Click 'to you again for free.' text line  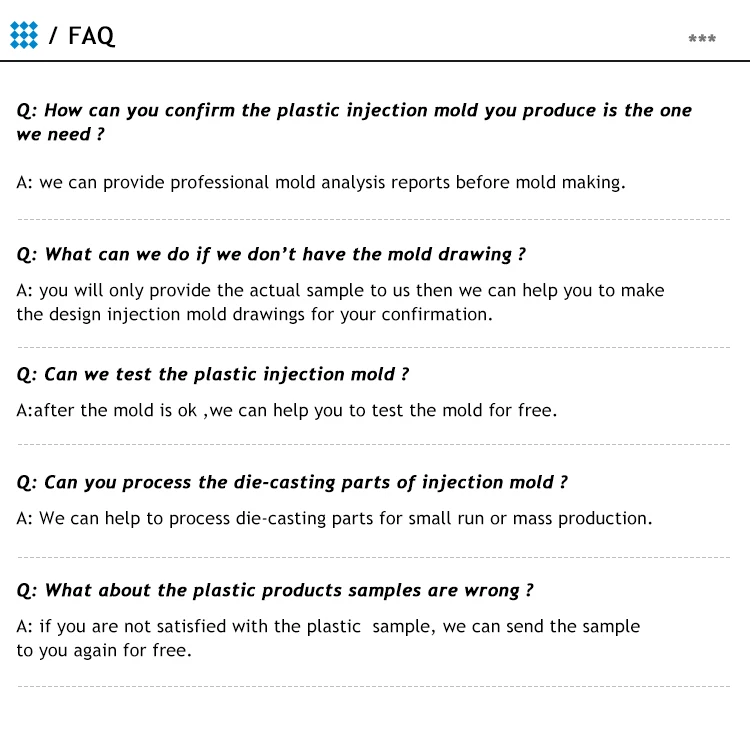click(104, 651)
